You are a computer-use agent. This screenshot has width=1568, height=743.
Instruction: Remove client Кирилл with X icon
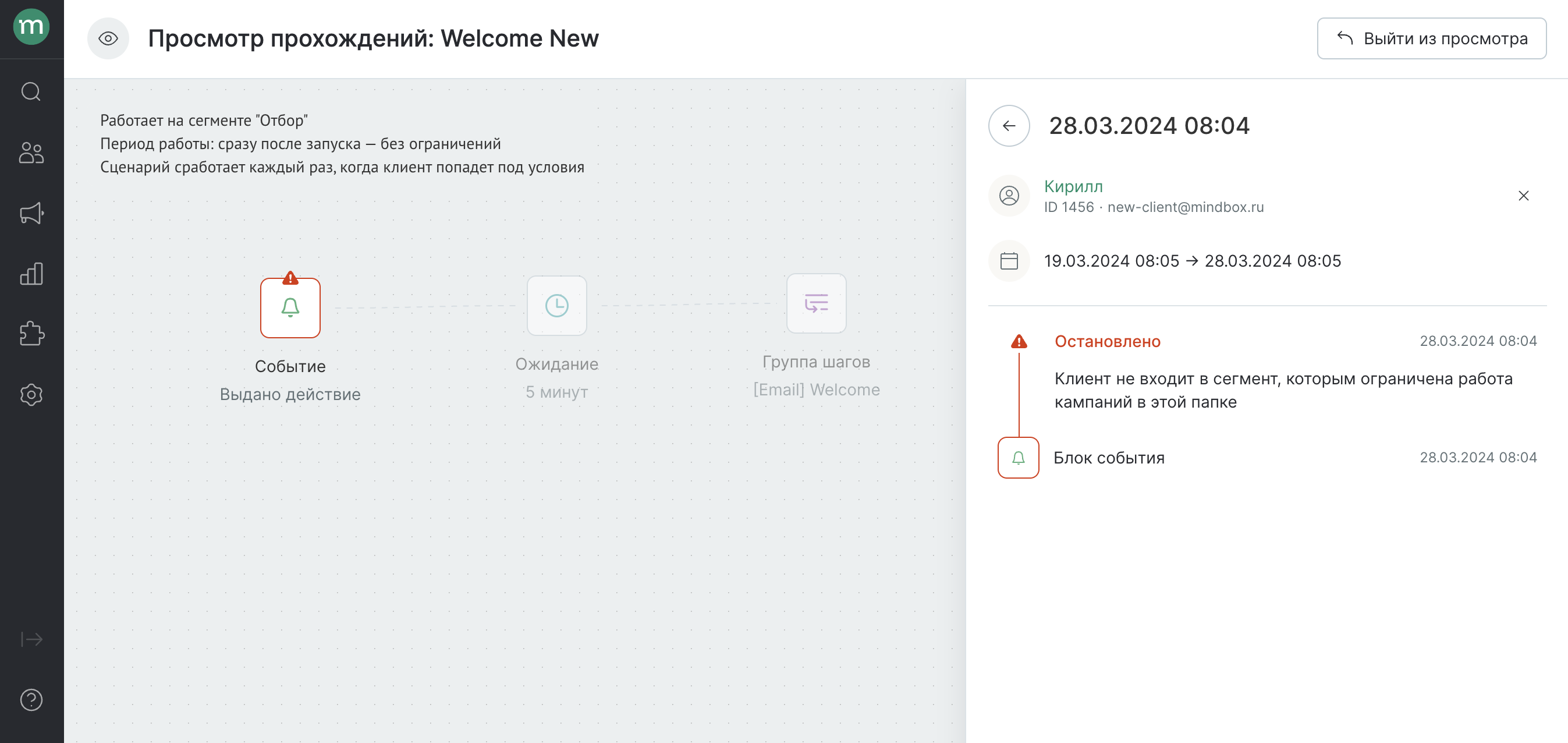point(1523,196)
